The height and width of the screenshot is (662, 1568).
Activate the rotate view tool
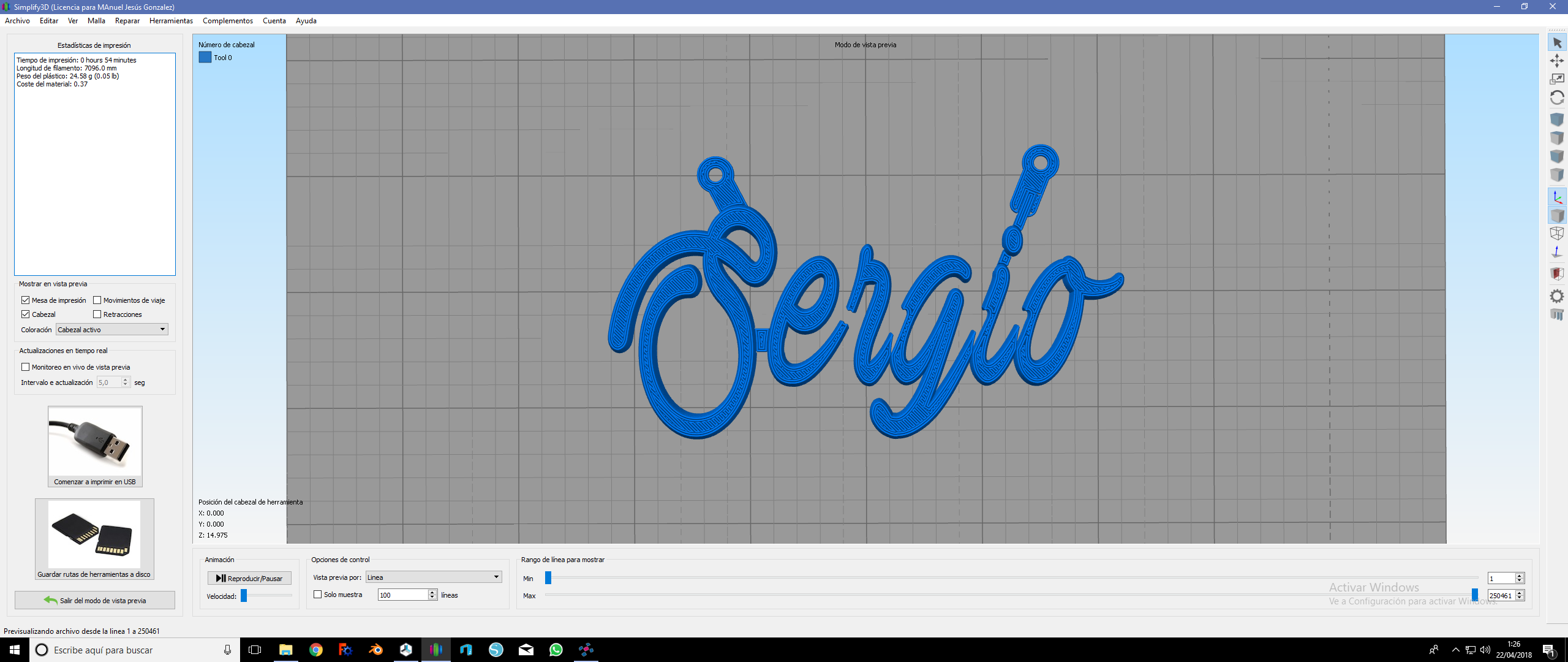point(1557,98)
